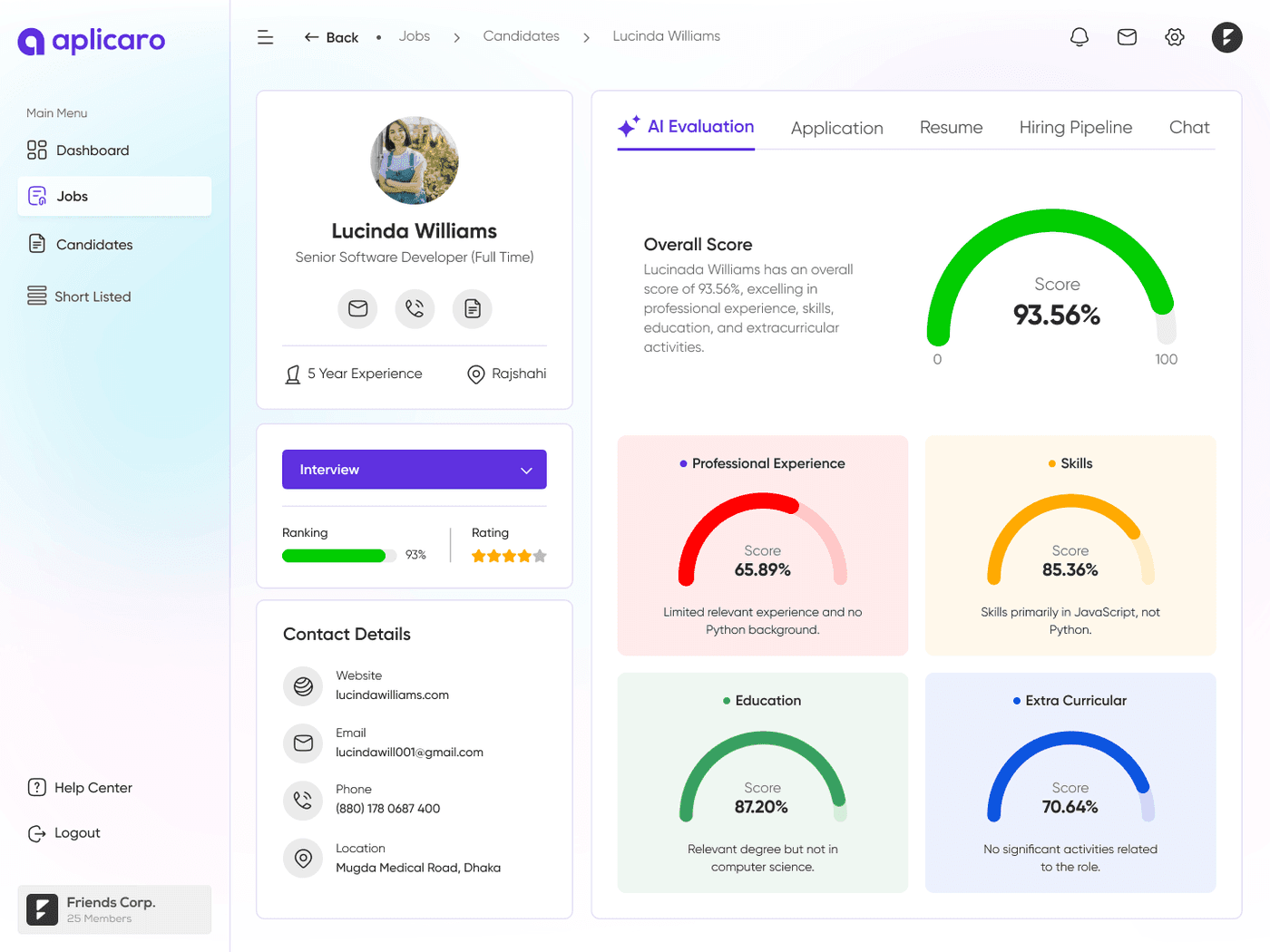
Task: Go back using the Back arrow
Action: (331, 37)
